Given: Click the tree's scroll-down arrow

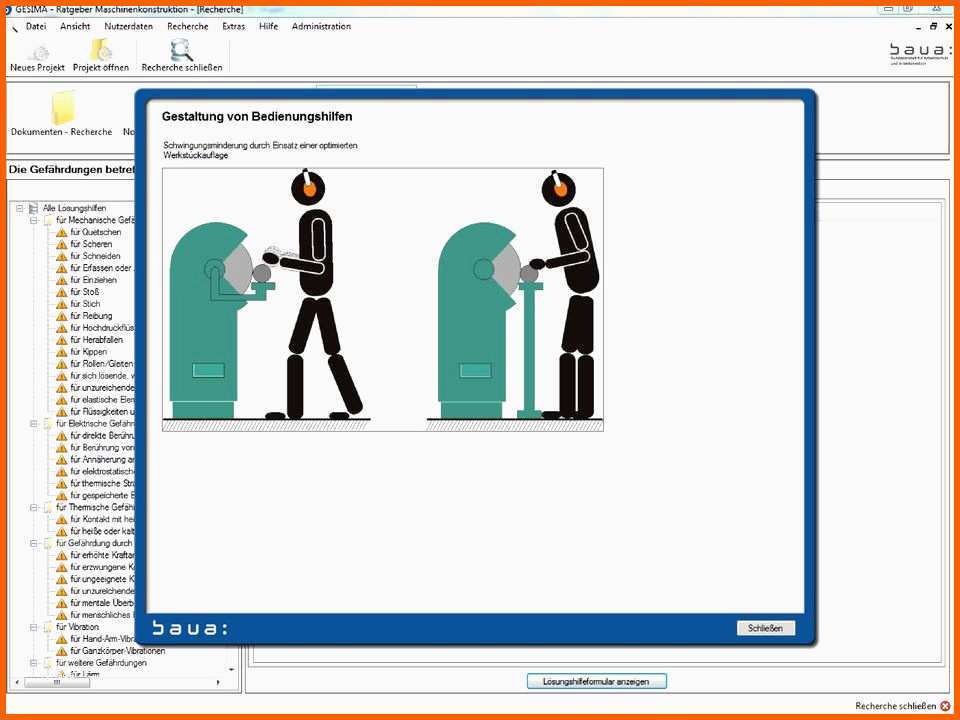Looking at the screenshot, I should coord(231,670).
